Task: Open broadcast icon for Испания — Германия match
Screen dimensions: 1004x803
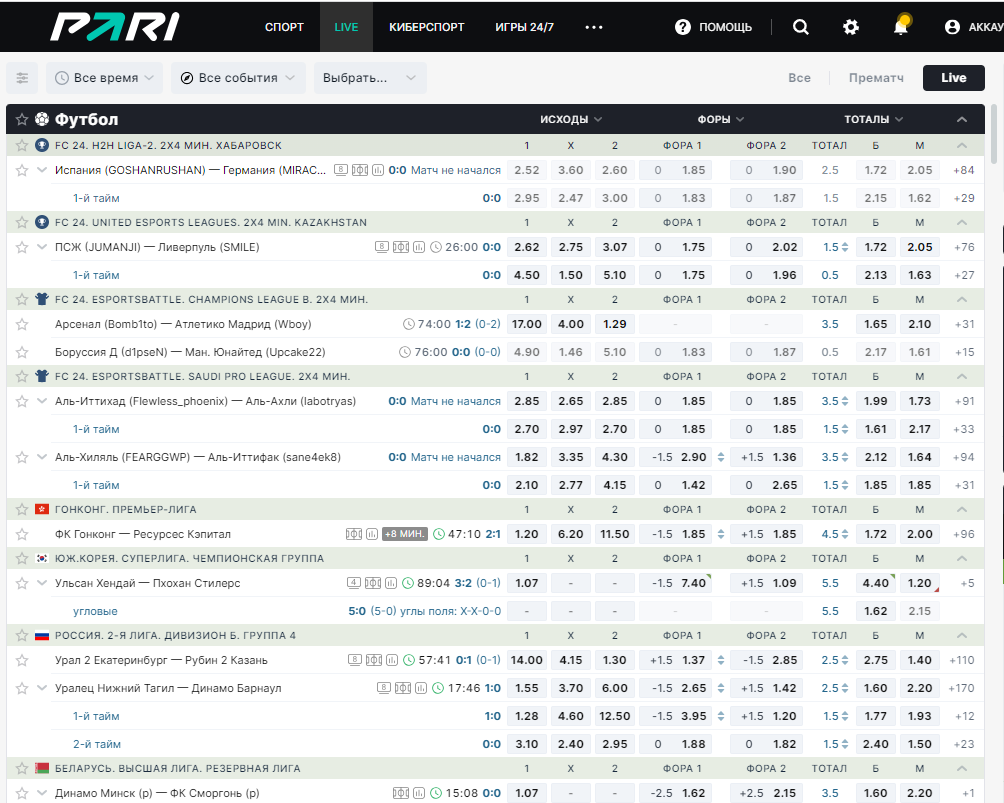Action: [x=341, y=170]
